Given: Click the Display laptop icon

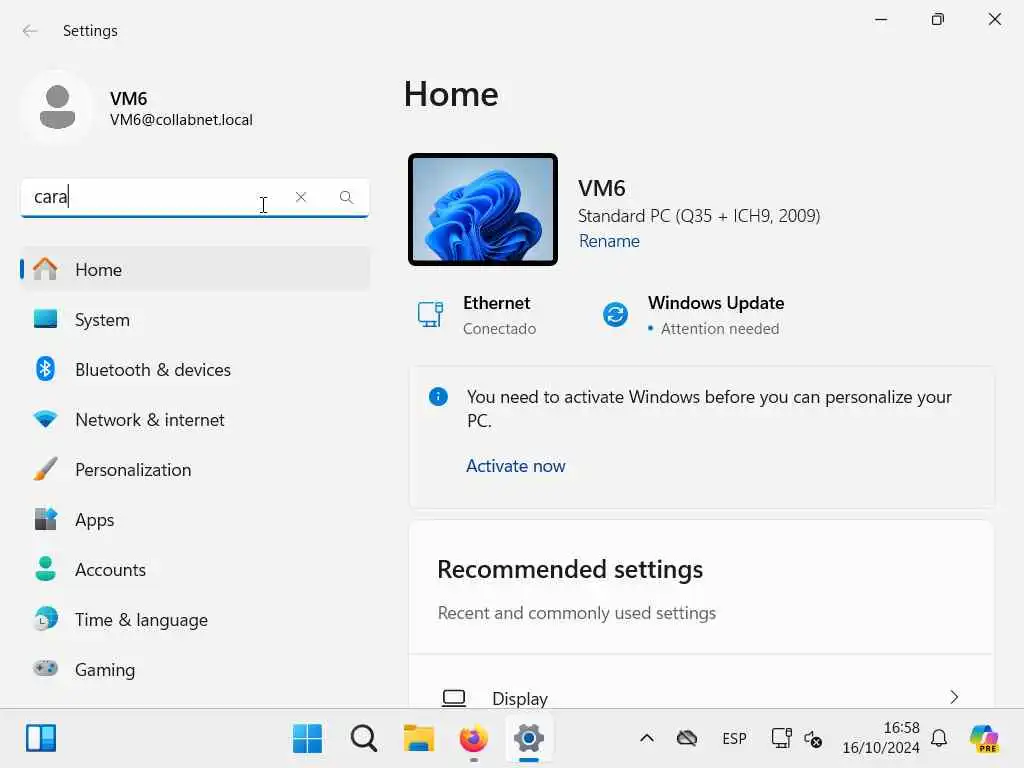Looking at the screenshot, I should 454,698.
